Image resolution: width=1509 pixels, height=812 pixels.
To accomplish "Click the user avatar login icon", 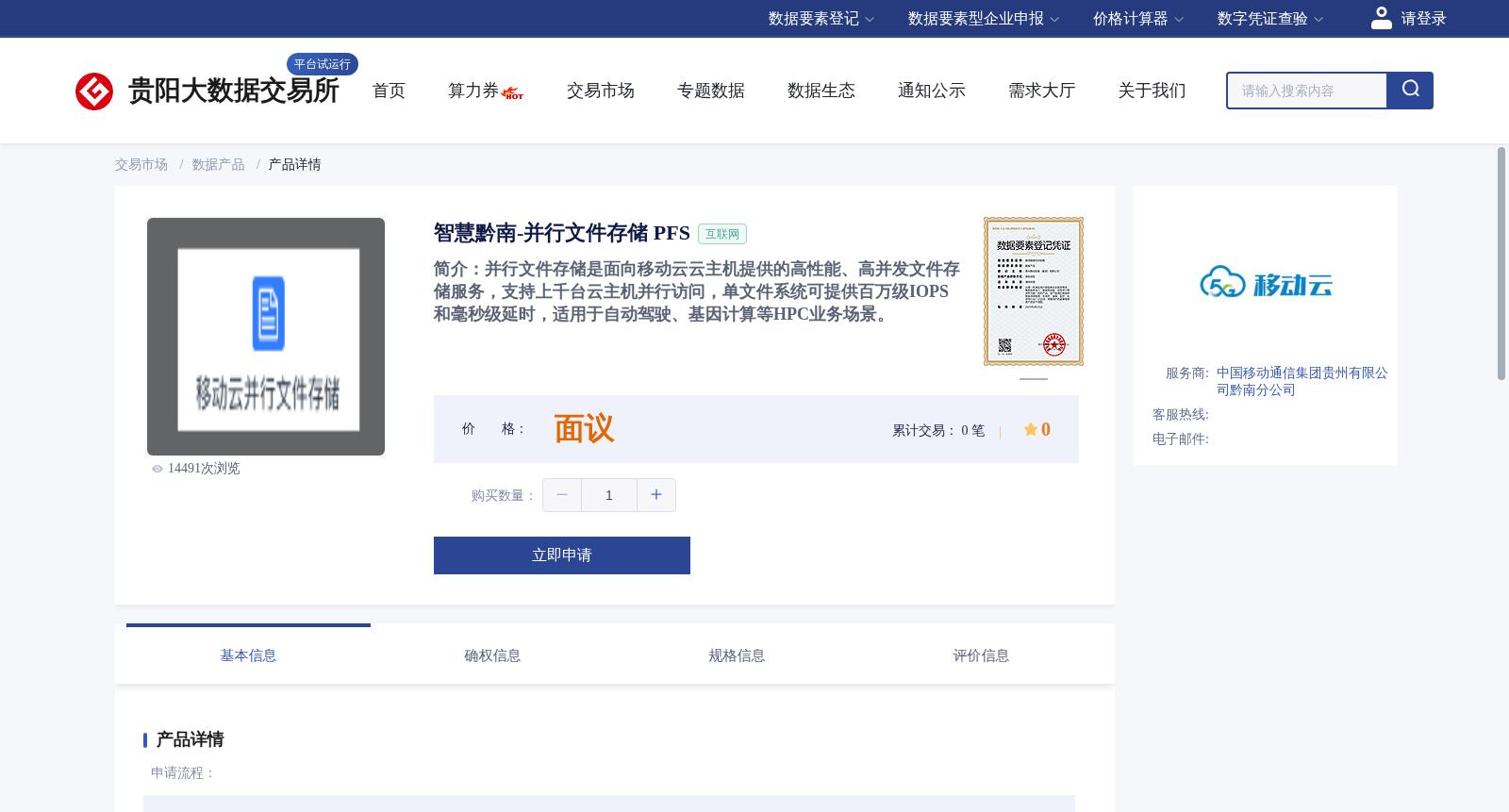I will coord(1382,18).
